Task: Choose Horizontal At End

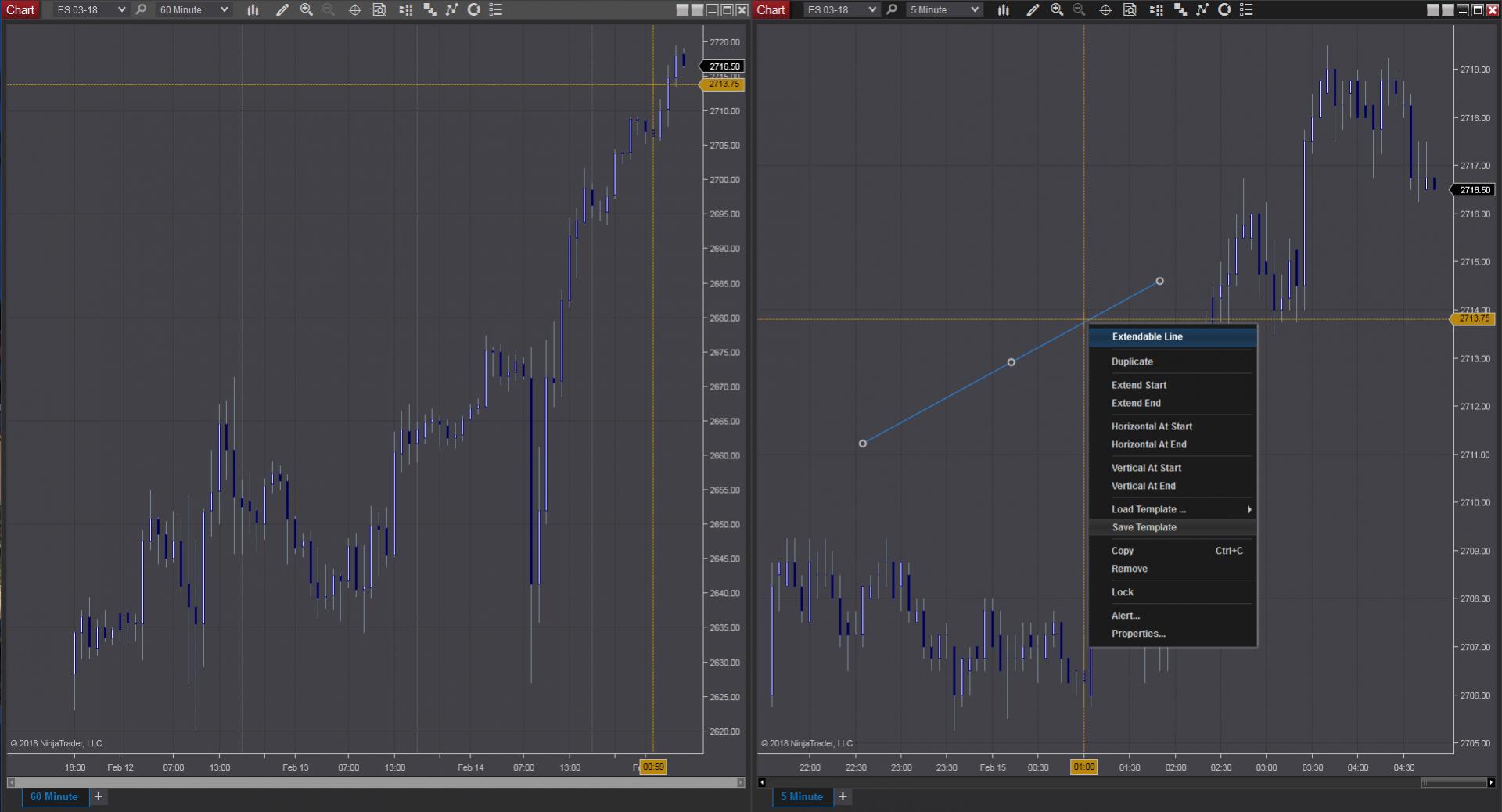Action: [1173, 444]
